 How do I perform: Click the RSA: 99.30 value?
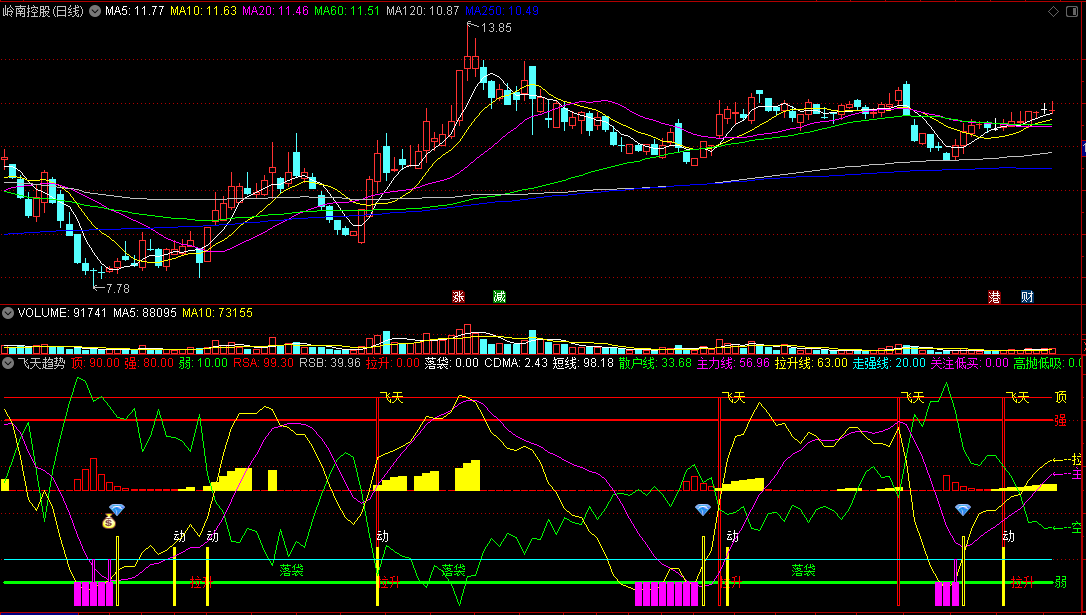coord(263,363)
